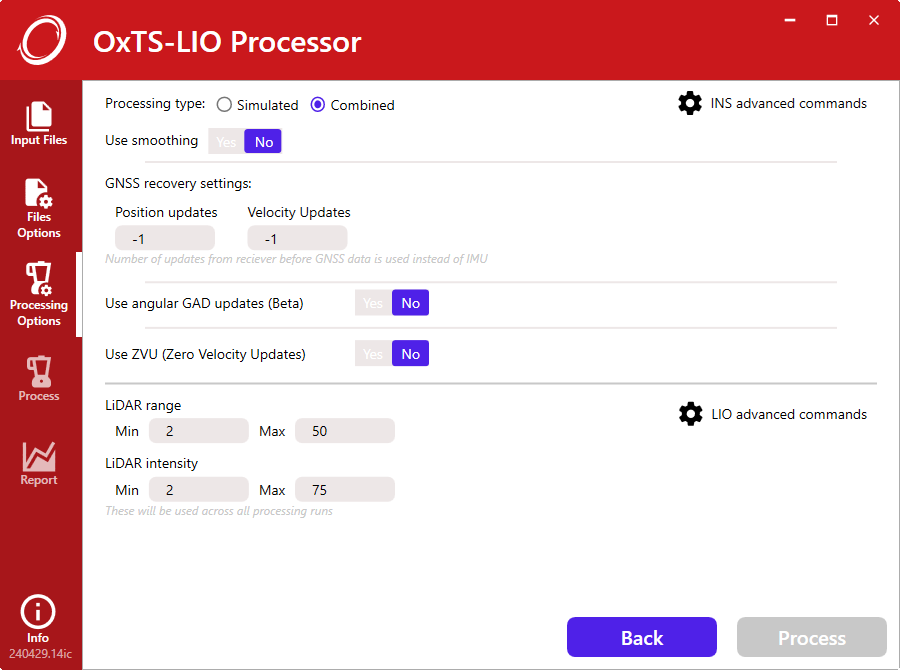Image resolution: width=900 pixels, height=670 pixels.
Task: Click the LIO advanced commands gear icon
Action: click(690, 414)
